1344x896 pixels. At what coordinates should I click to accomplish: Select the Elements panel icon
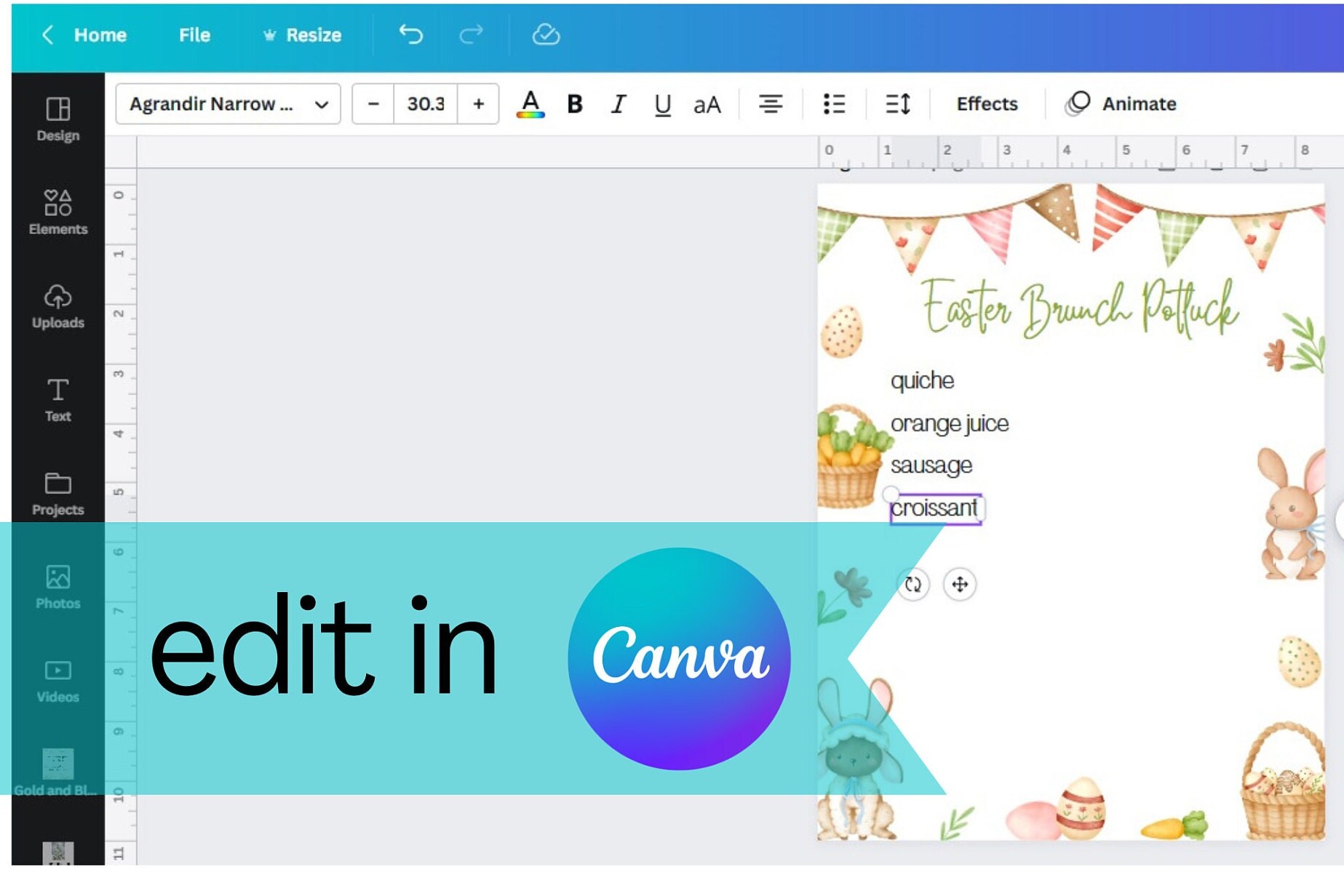coord(57,211)
